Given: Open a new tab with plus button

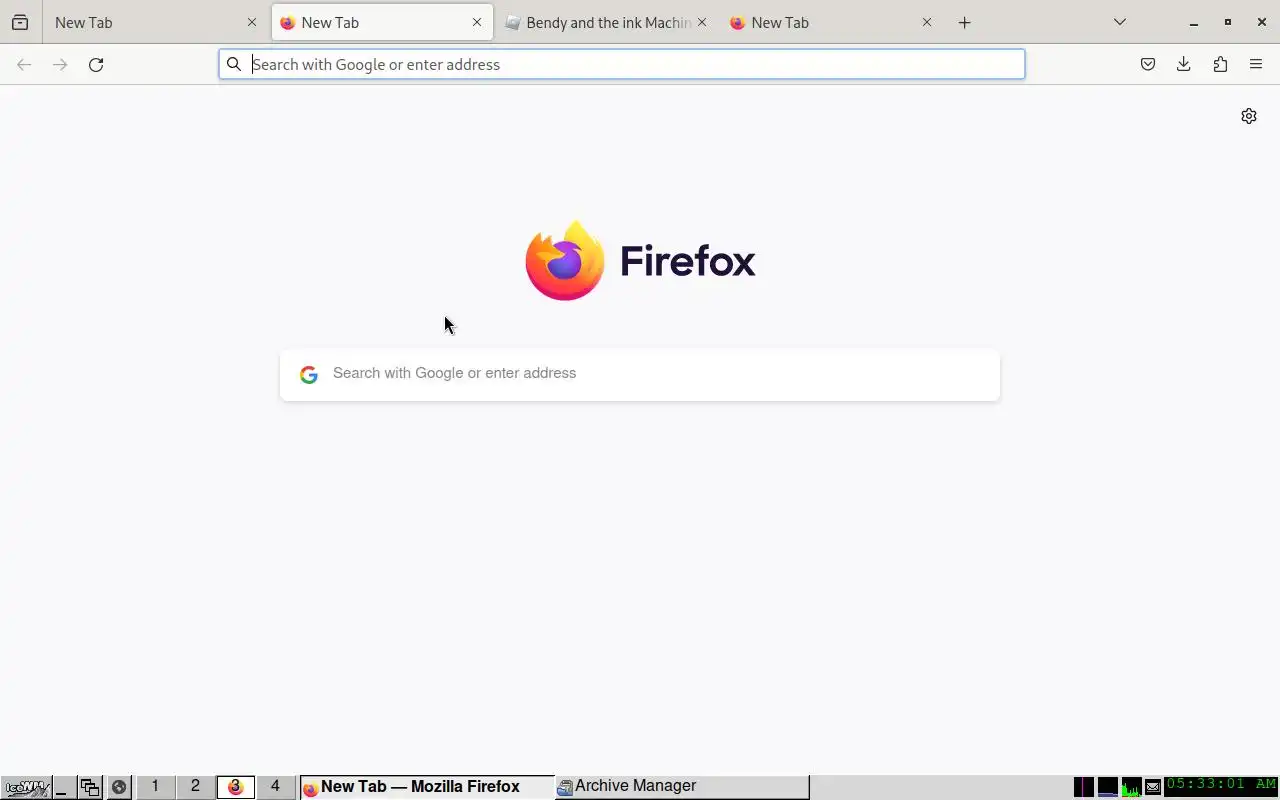Looking at the screenshot, I should click(964, 22).
